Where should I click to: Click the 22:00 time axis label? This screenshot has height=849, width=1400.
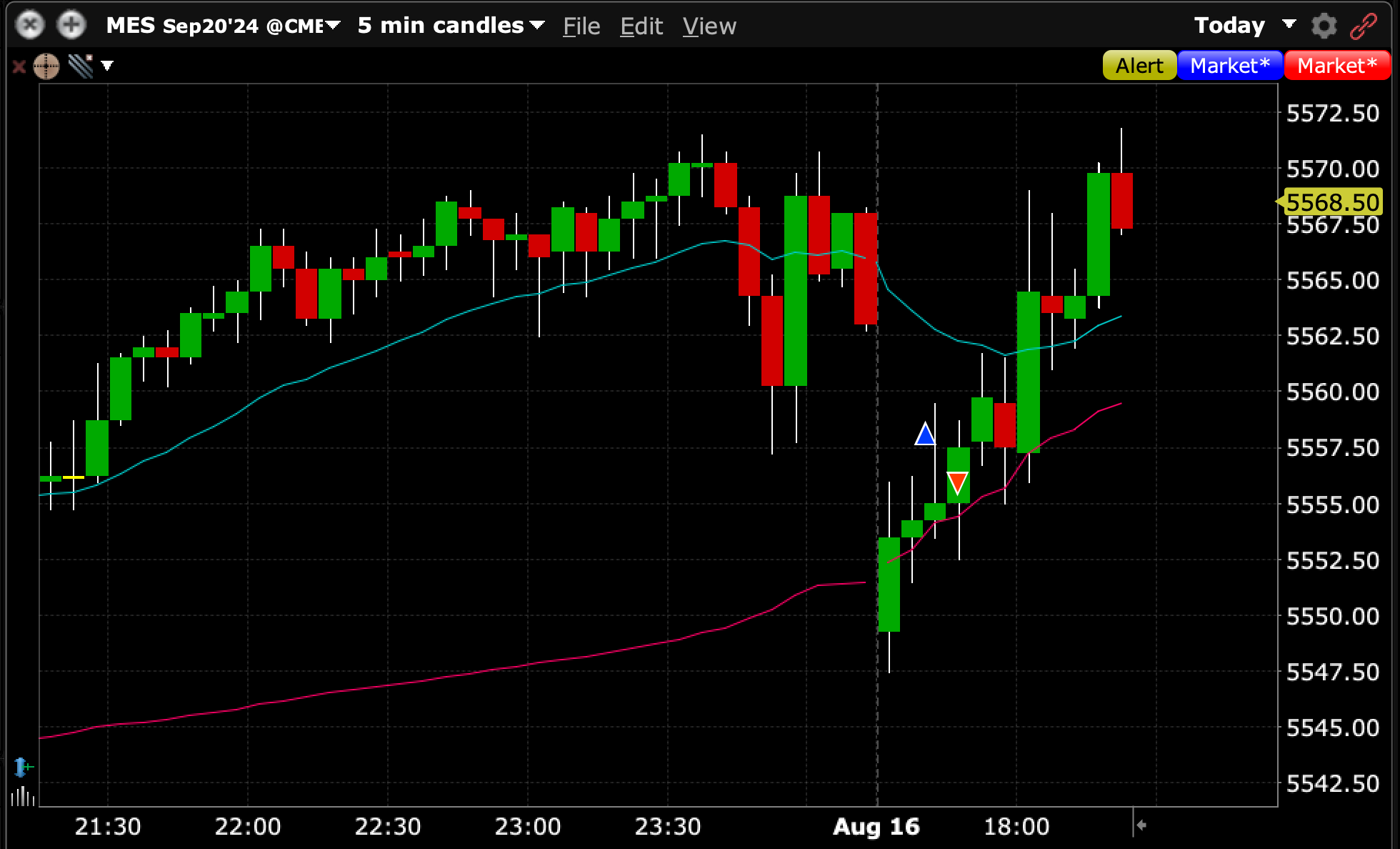tap(248, 827)
